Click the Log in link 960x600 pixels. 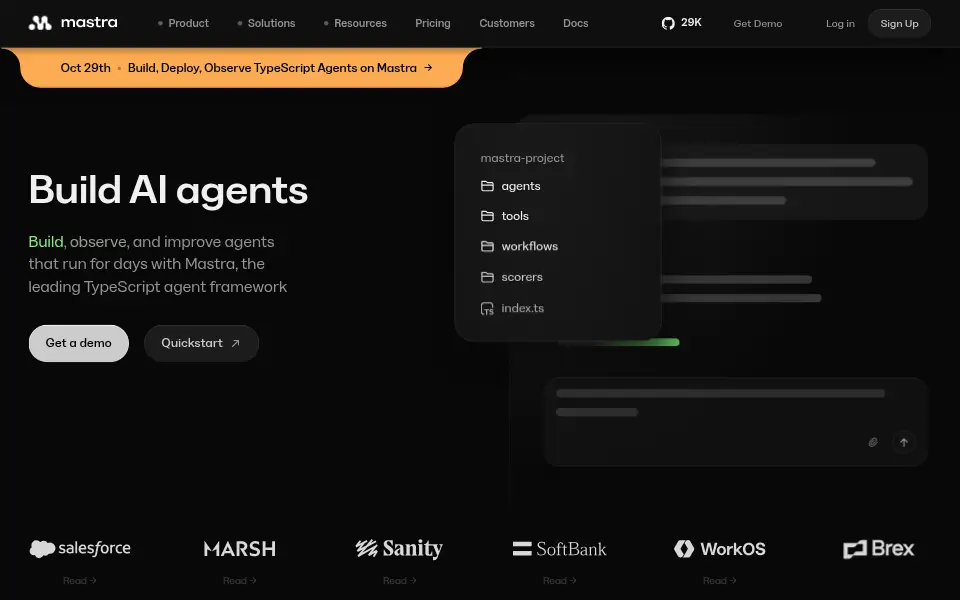pos(840,23)
